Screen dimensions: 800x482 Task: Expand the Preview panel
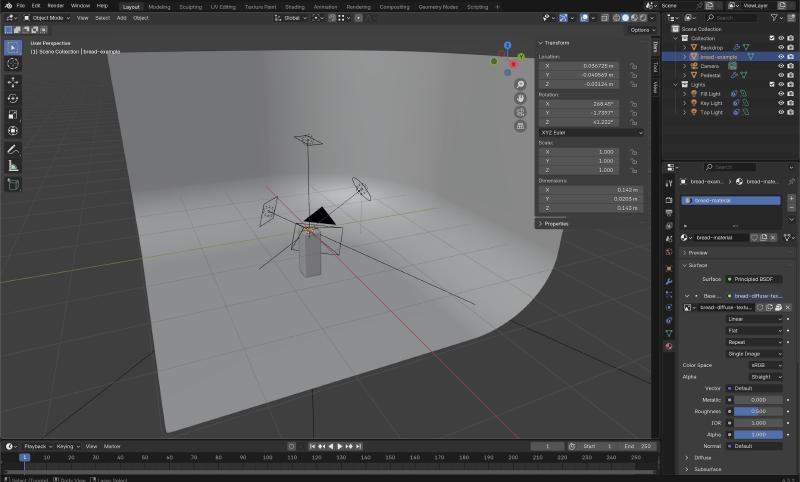(697, 253)
